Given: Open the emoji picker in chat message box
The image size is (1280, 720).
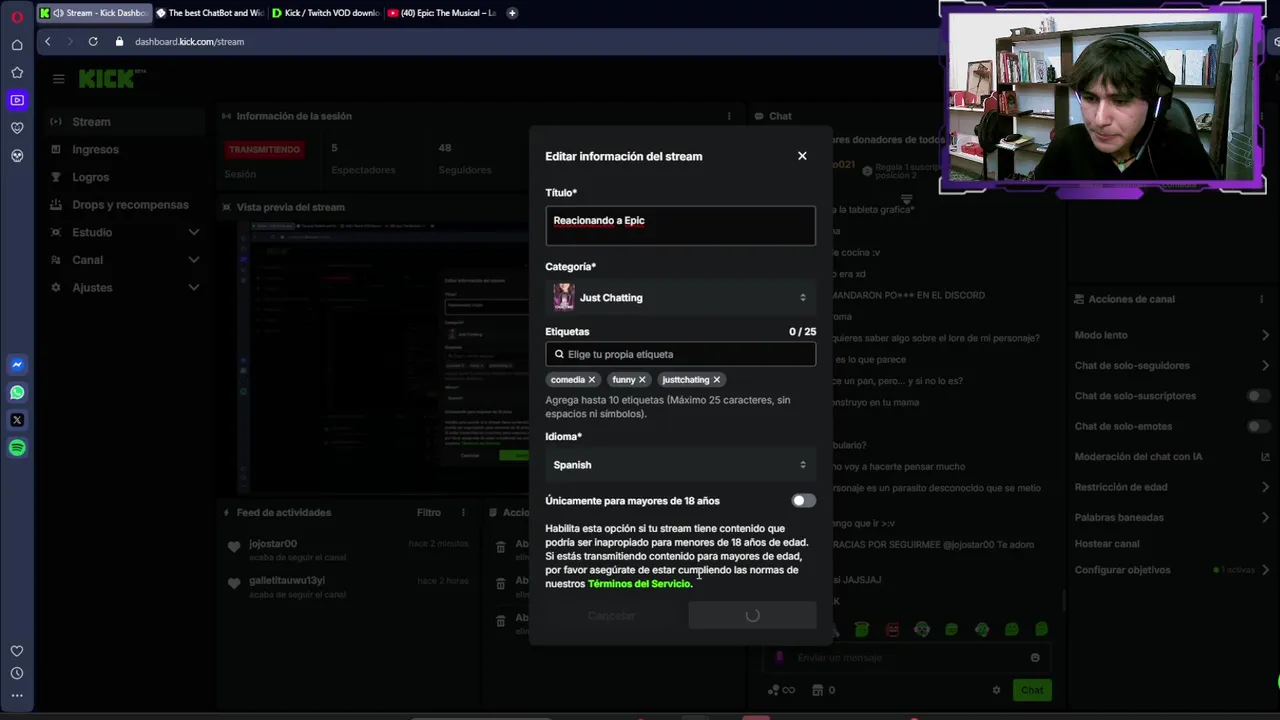Looking at the screenshot, I should [1035, 658].
